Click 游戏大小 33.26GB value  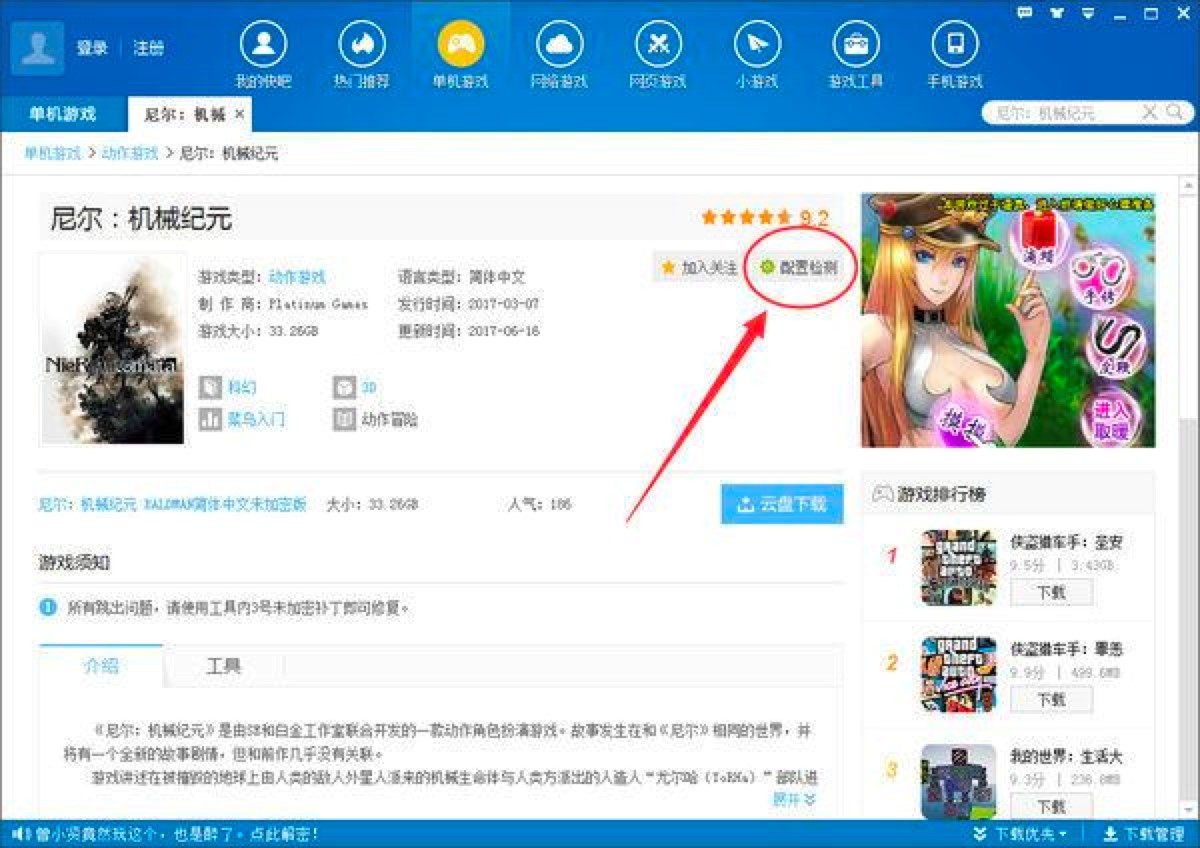[x=293, y=331]
